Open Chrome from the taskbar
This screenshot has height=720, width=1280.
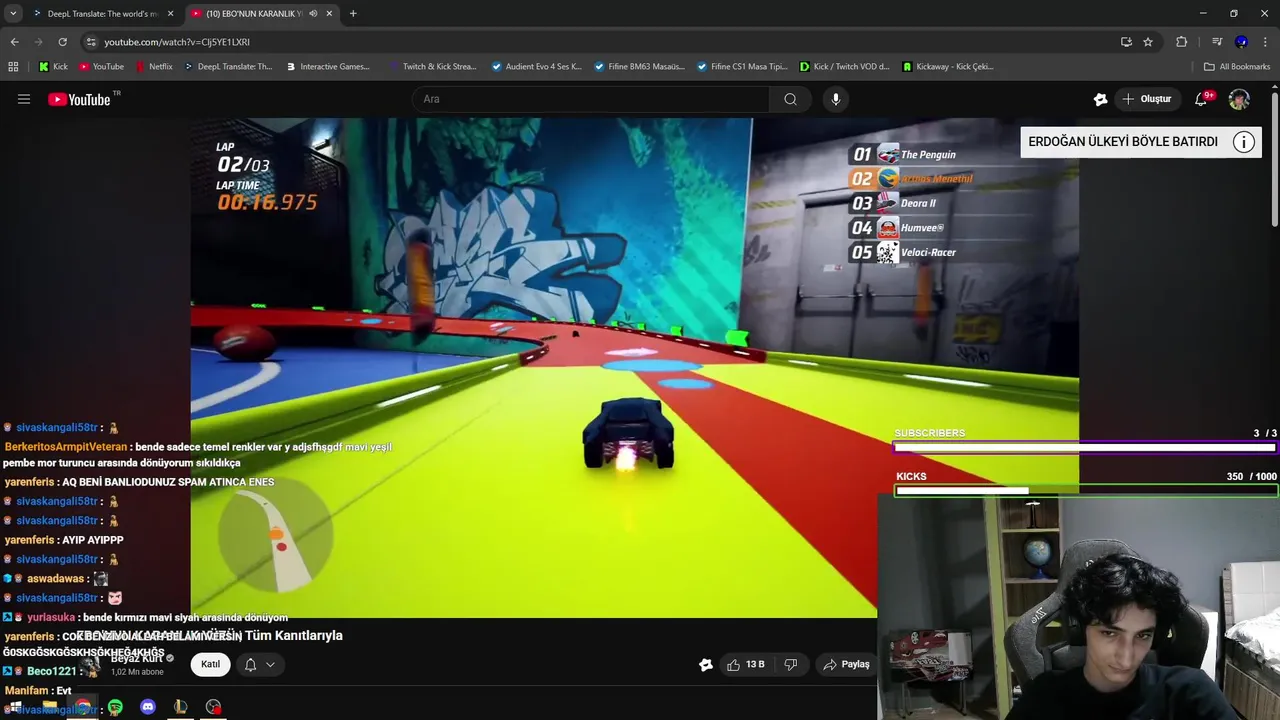coord(83,708)
